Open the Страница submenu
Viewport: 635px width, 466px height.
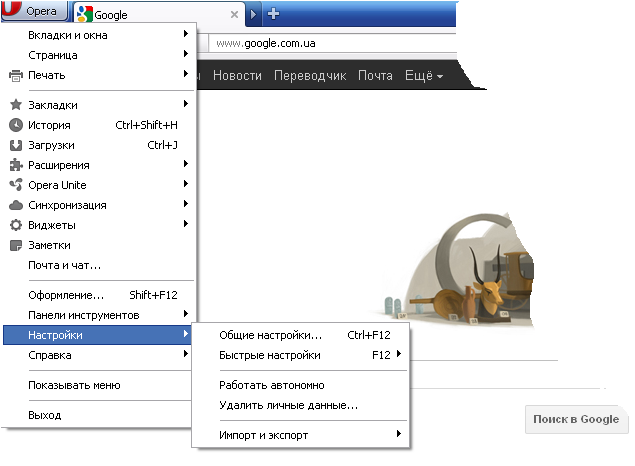99,55
